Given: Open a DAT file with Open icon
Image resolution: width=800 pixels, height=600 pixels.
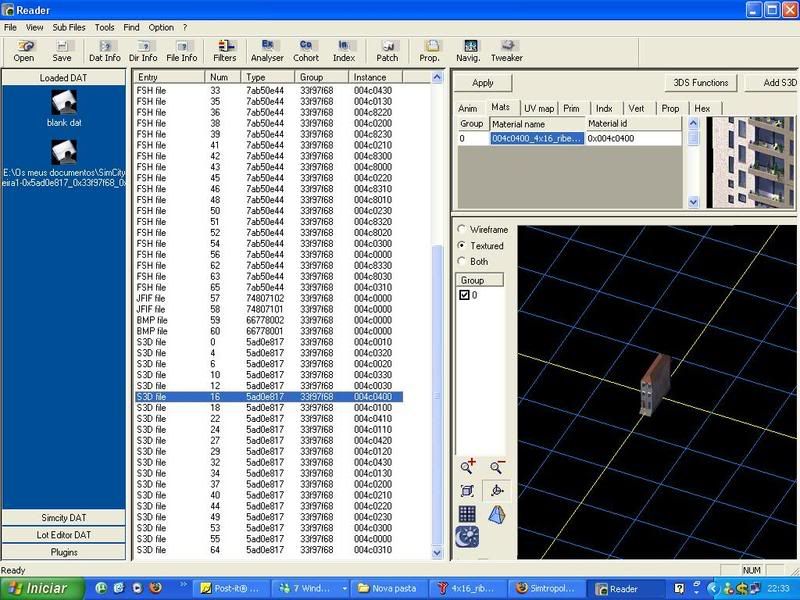Looking at the screenshot, I should pos(24,51).
